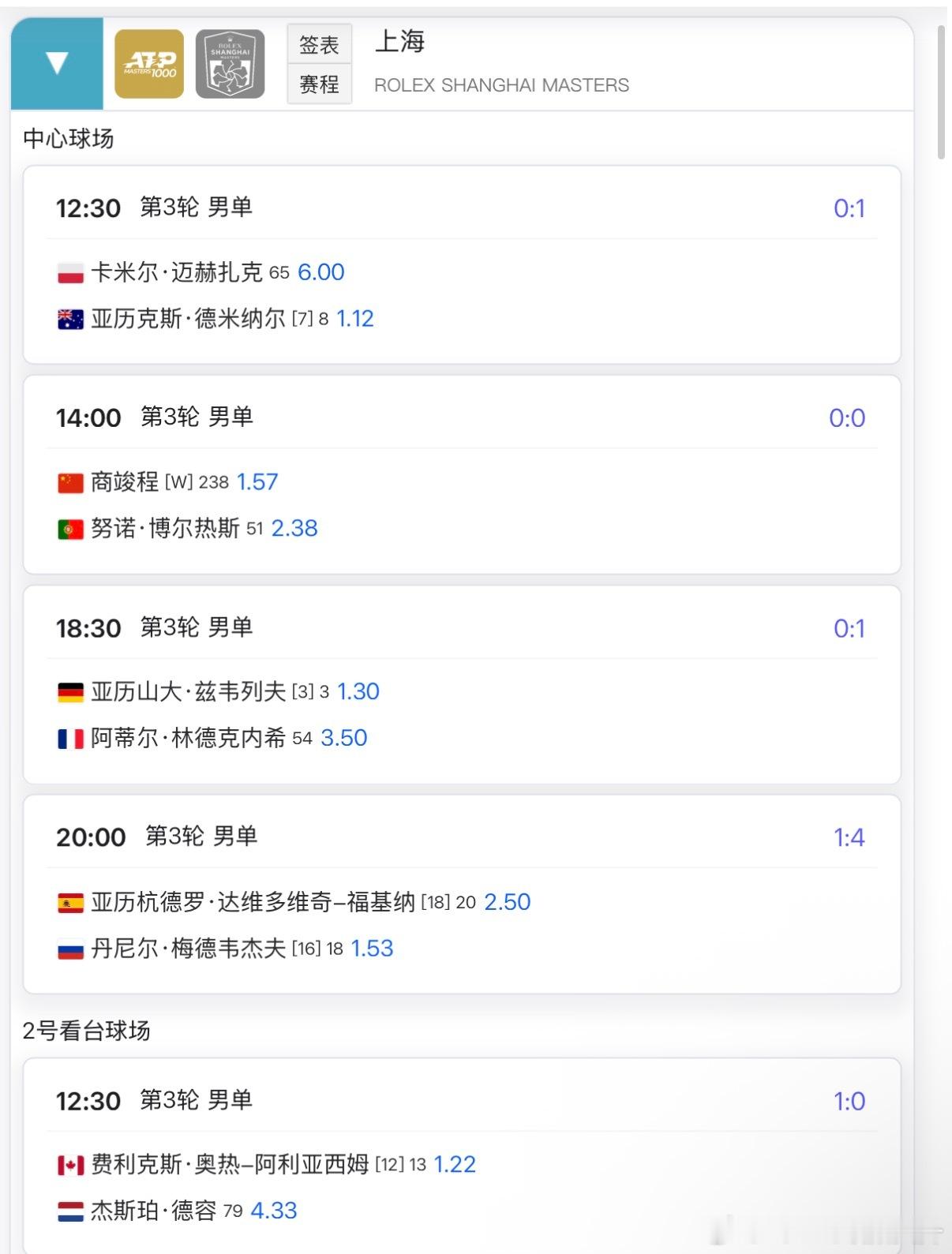This screenshot has height=1254, width=952.
Task: Click the Portugal flag beside 努诺·博尔热斯
Action: click(x=70, y=529)
